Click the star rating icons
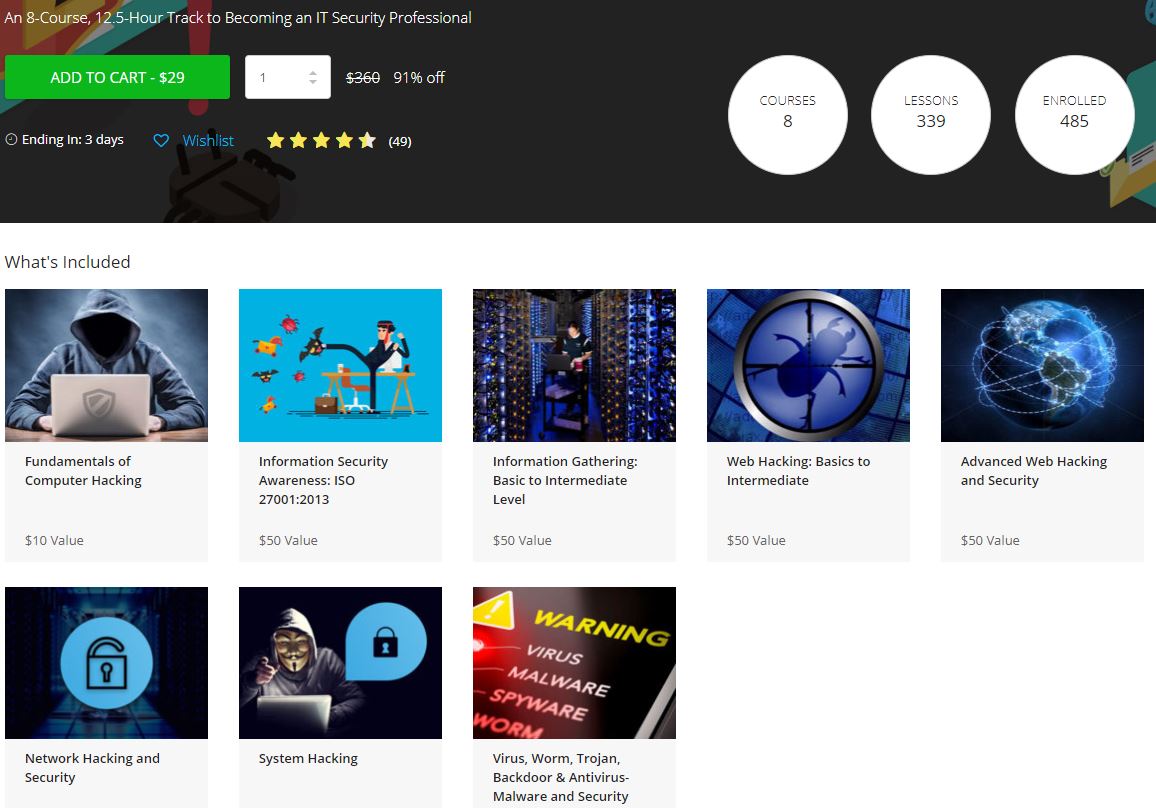The width and height of the screenshot is (1156, 808). (x=321, y=141)
